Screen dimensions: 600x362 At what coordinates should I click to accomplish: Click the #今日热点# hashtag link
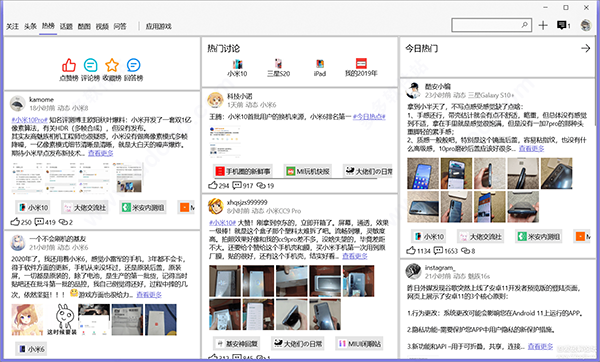[x=369, y=116]
